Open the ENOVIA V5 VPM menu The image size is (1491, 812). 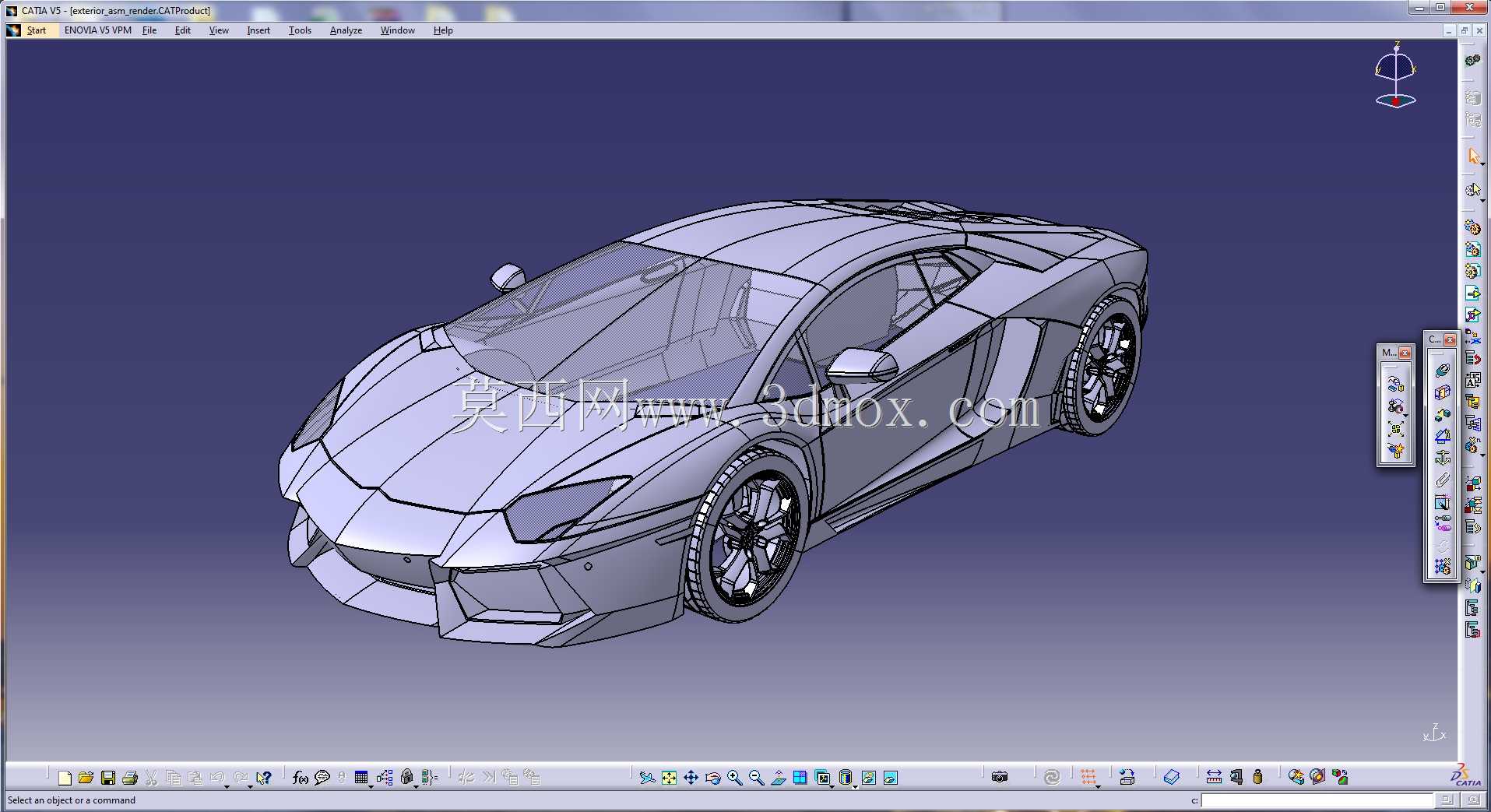click(x=97, y=30)
